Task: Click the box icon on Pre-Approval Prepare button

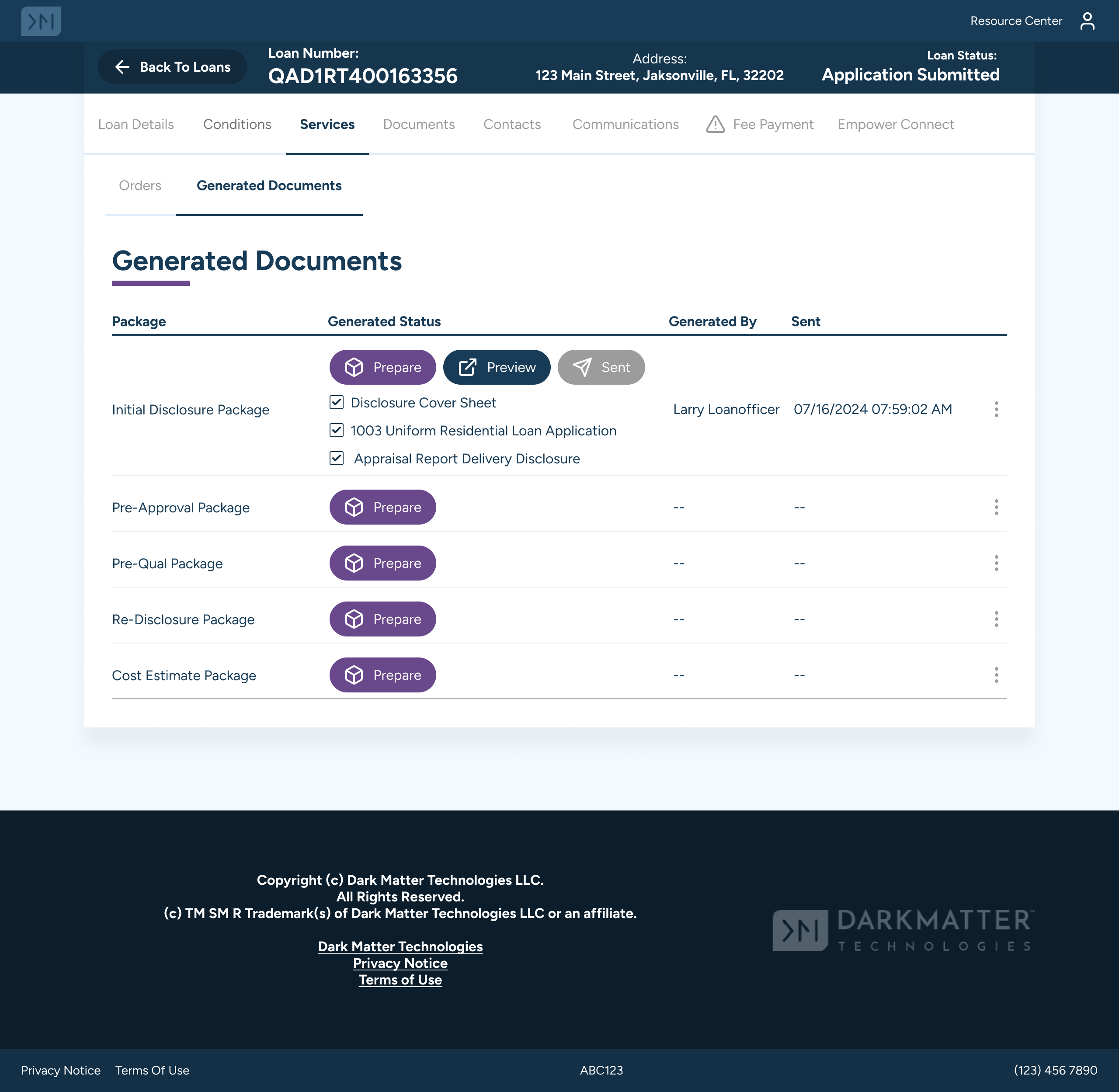Action: coord(354,508)
